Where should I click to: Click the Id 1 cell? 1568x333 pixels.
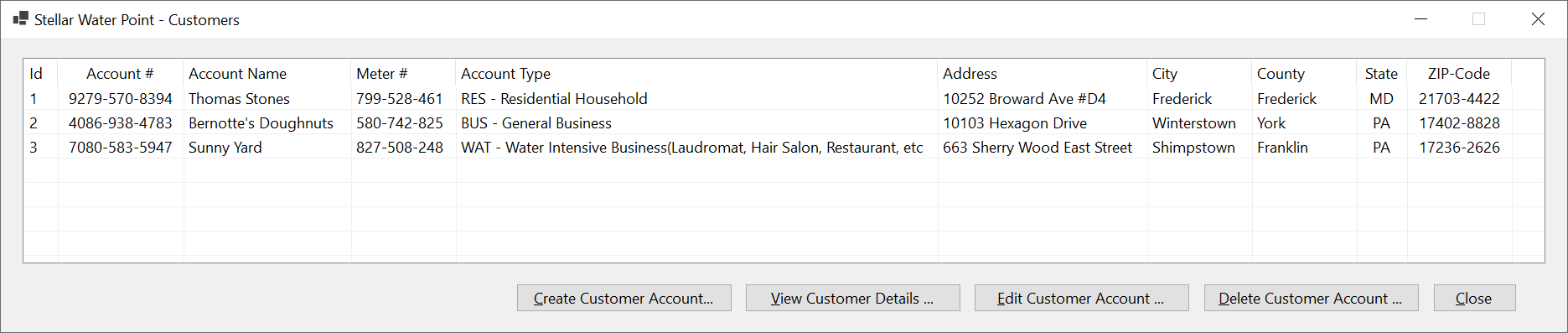point(34,99)
